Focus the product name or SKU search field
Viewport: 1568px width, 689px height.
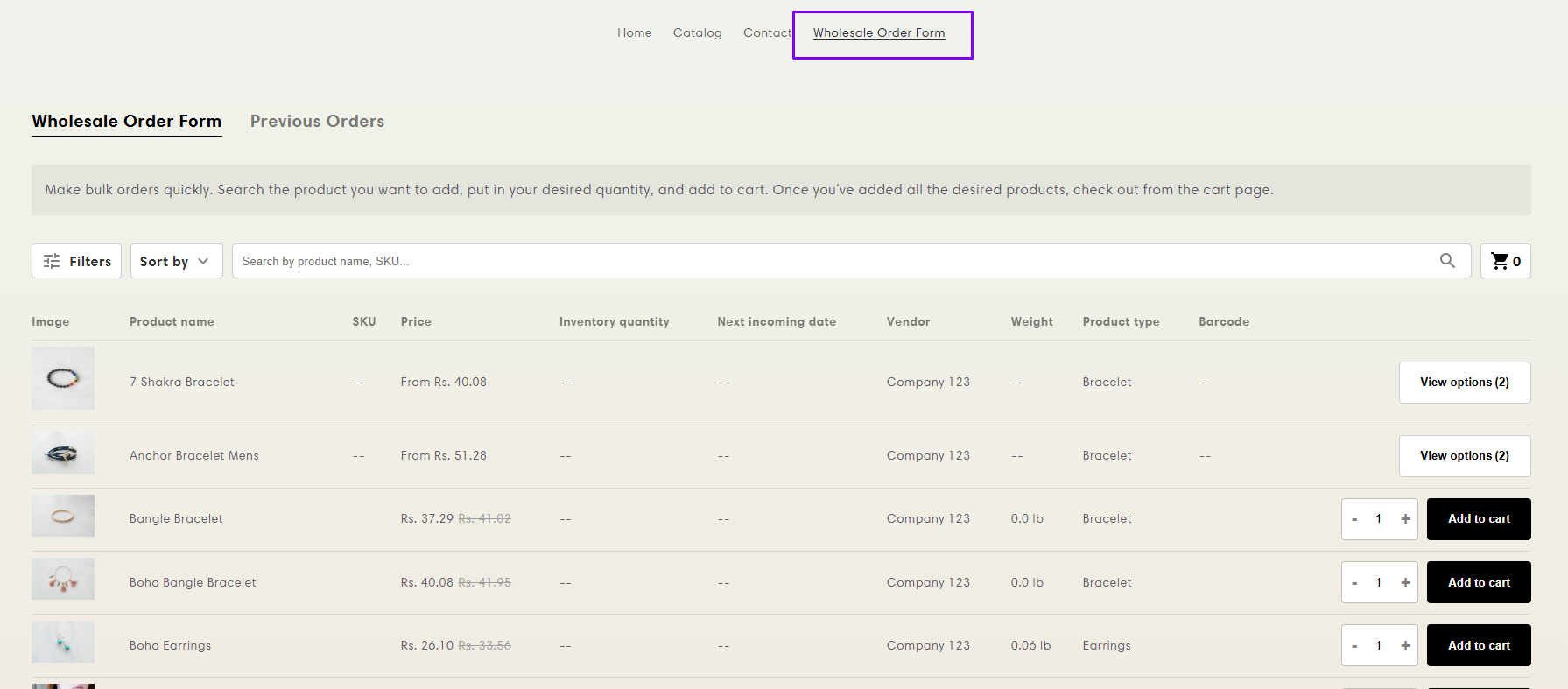tap(851, 261)
